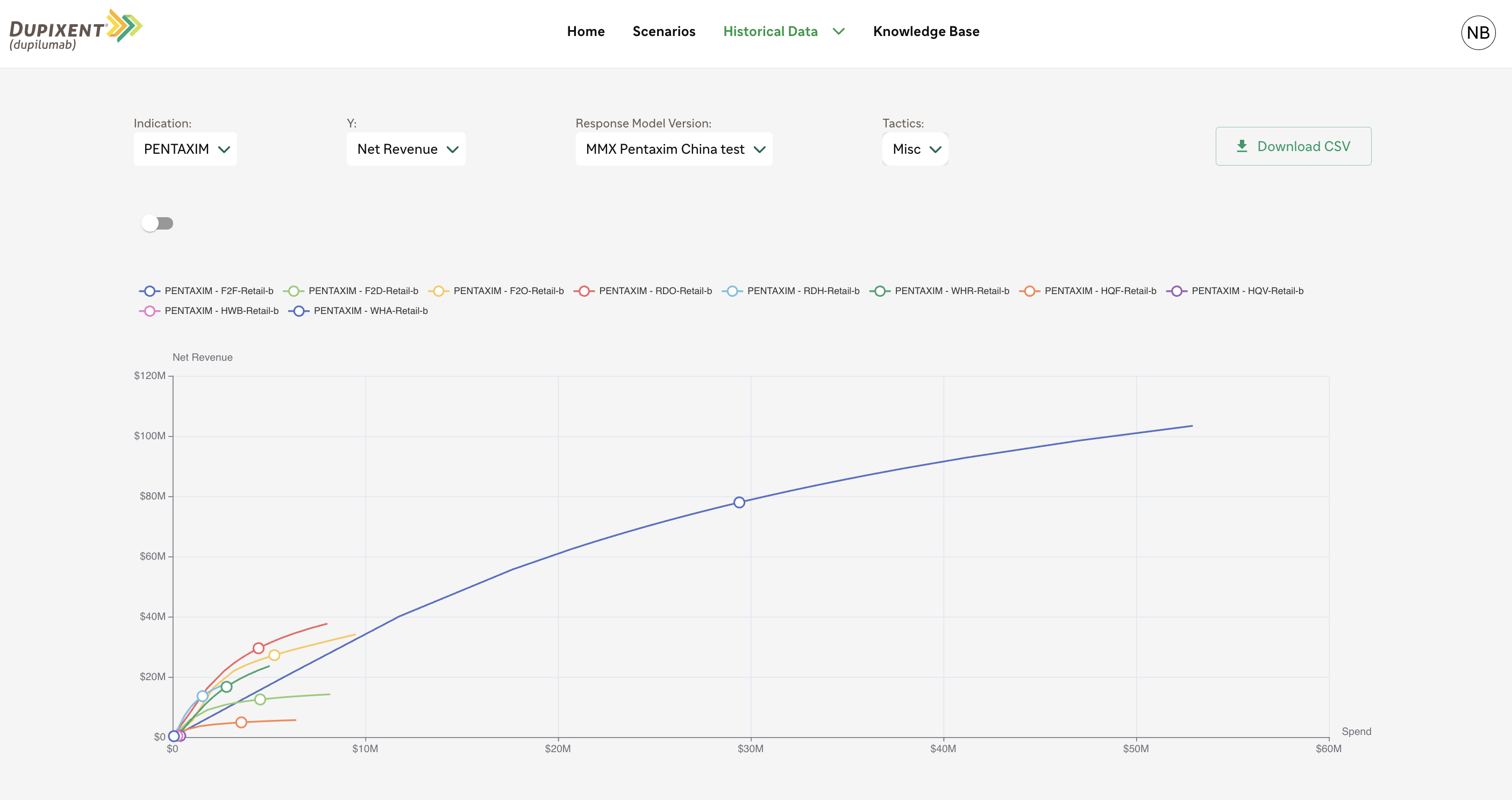The image size is (1512, 800).
Task: Toggle PENTAXIM - WHR-Retail-b legend series
Action: click(939, 291)
